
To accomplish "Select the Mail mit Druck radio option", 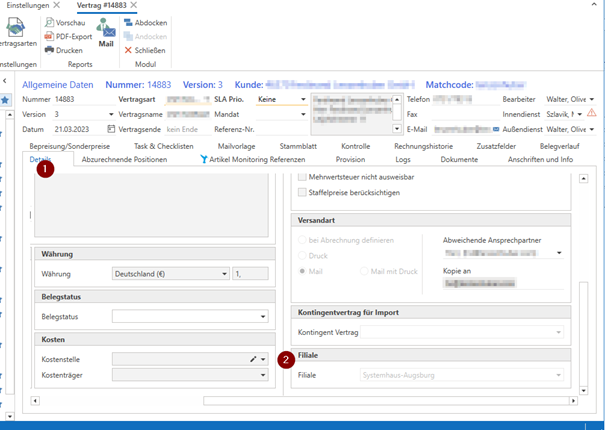I will 364,271.
